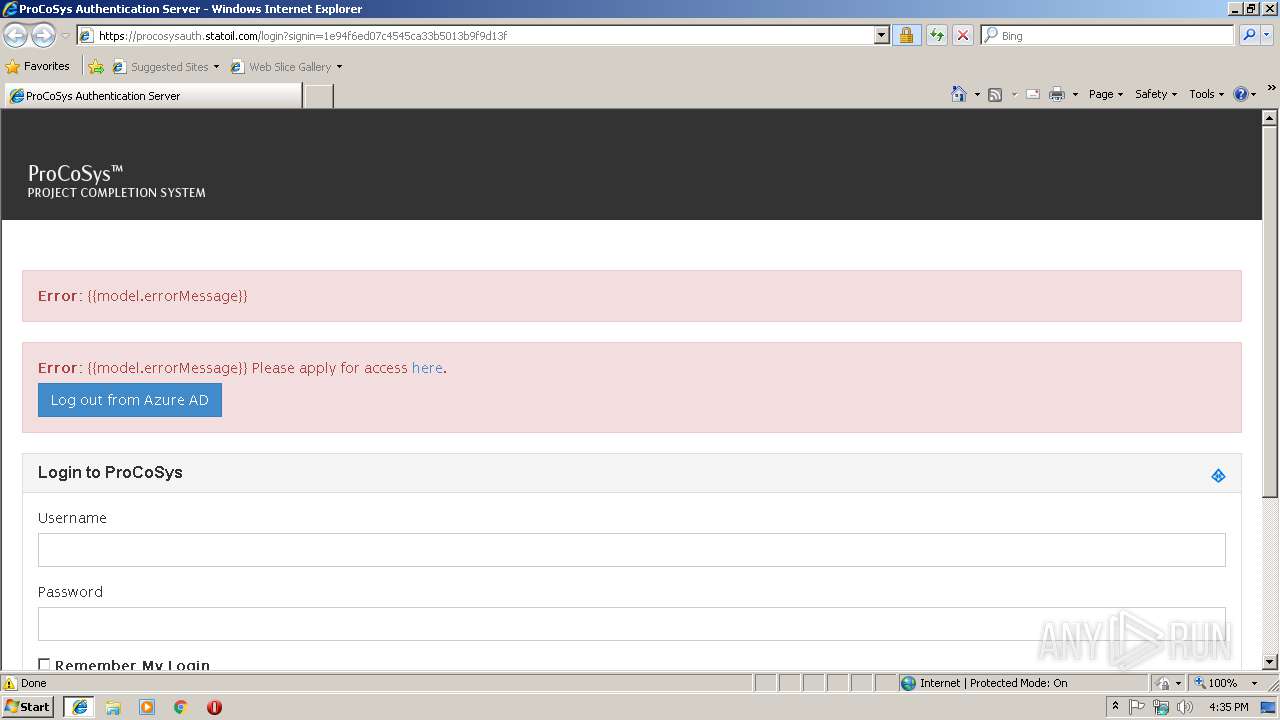1280x720 pixels.
Task: Open Windows Media Player taskbar icon
Action: [x=147, y=707]
